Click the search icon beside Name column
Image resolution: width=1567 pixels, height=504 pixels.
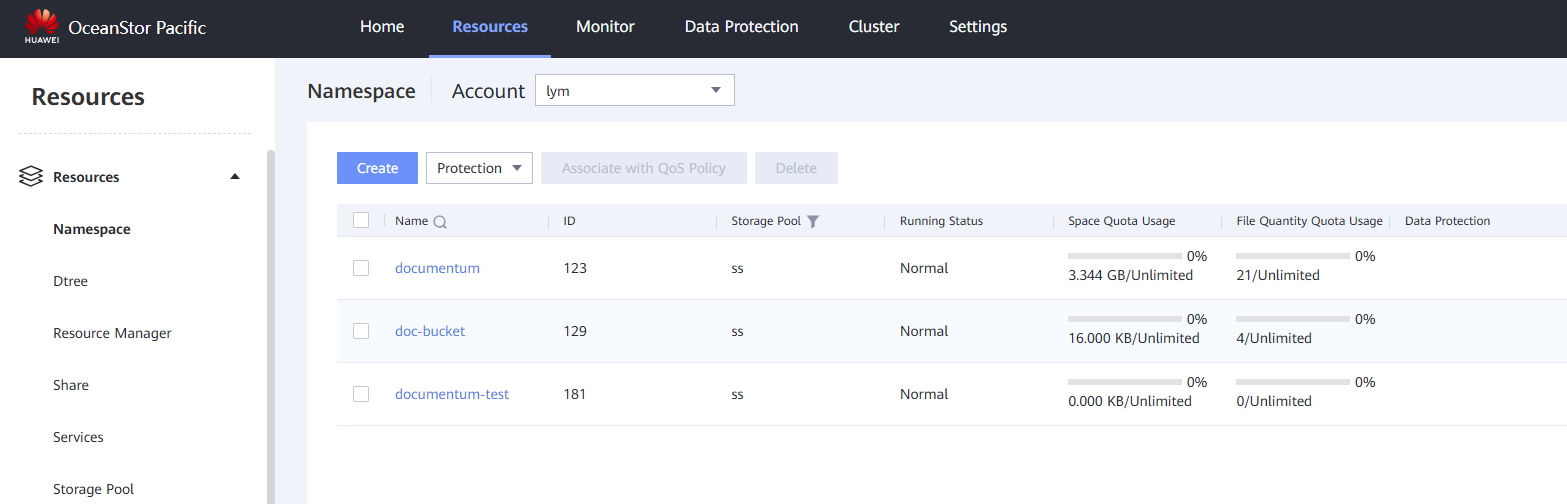pyautogui.click(x=439, y=222)
